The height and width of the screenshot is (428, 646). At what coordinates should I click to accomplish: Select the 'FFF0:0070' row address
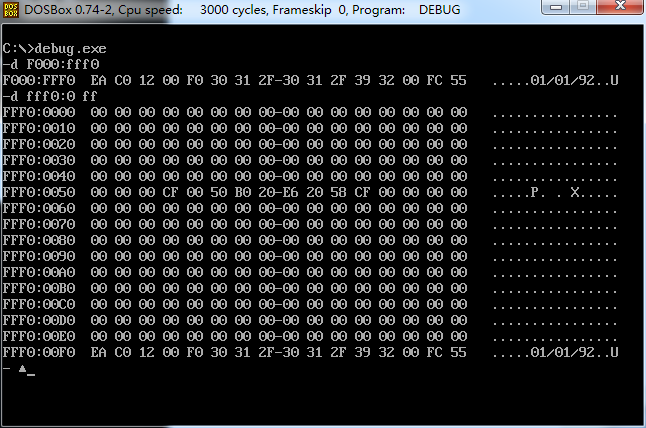click(x=39, y=225)
